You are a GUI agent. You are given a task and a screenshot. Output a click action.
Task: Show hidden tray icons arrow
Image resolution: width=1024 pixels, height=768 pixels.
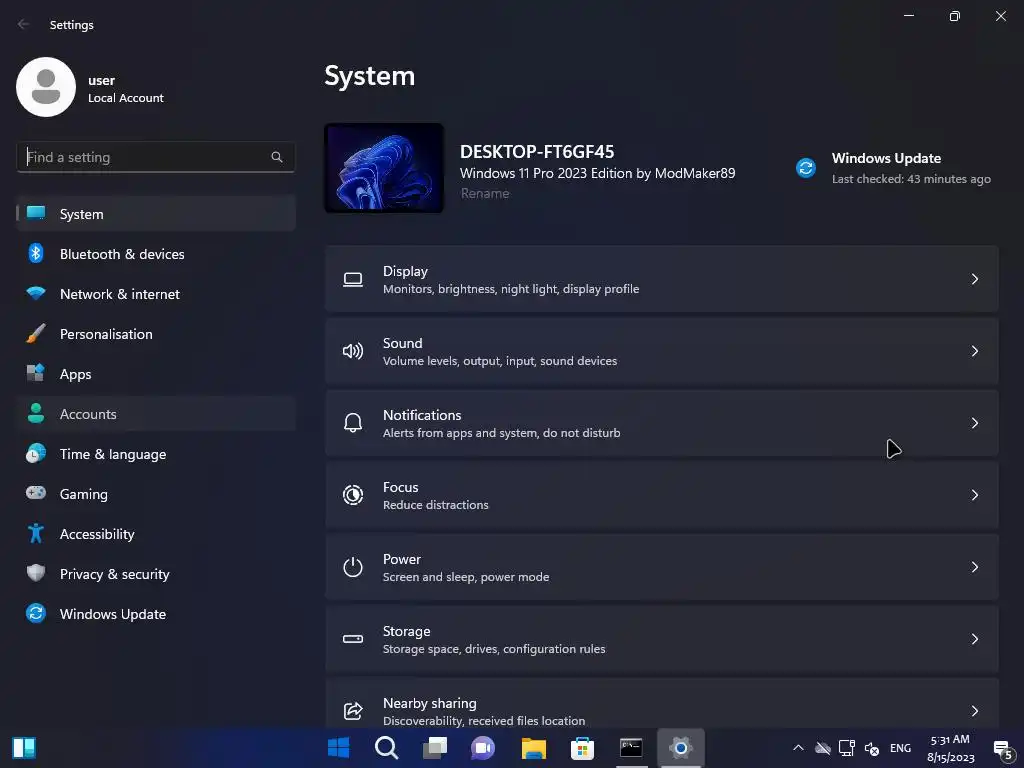point(798,748)
